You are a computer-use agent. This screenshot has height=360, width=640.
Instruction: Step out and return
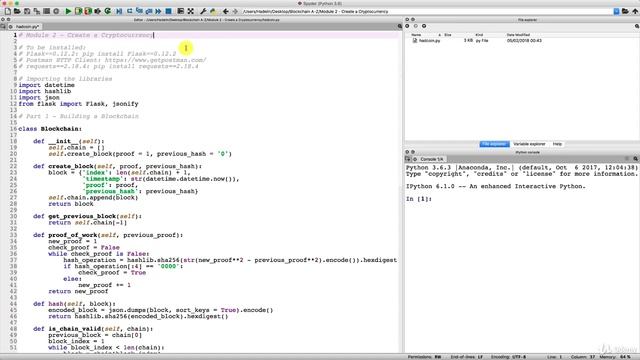(149, 11)
